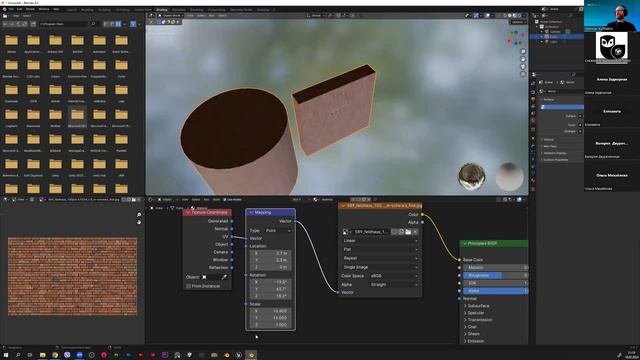Open the Single Image source dropdown
Viewport: 640px width, 360px height.
coord(380,267)
